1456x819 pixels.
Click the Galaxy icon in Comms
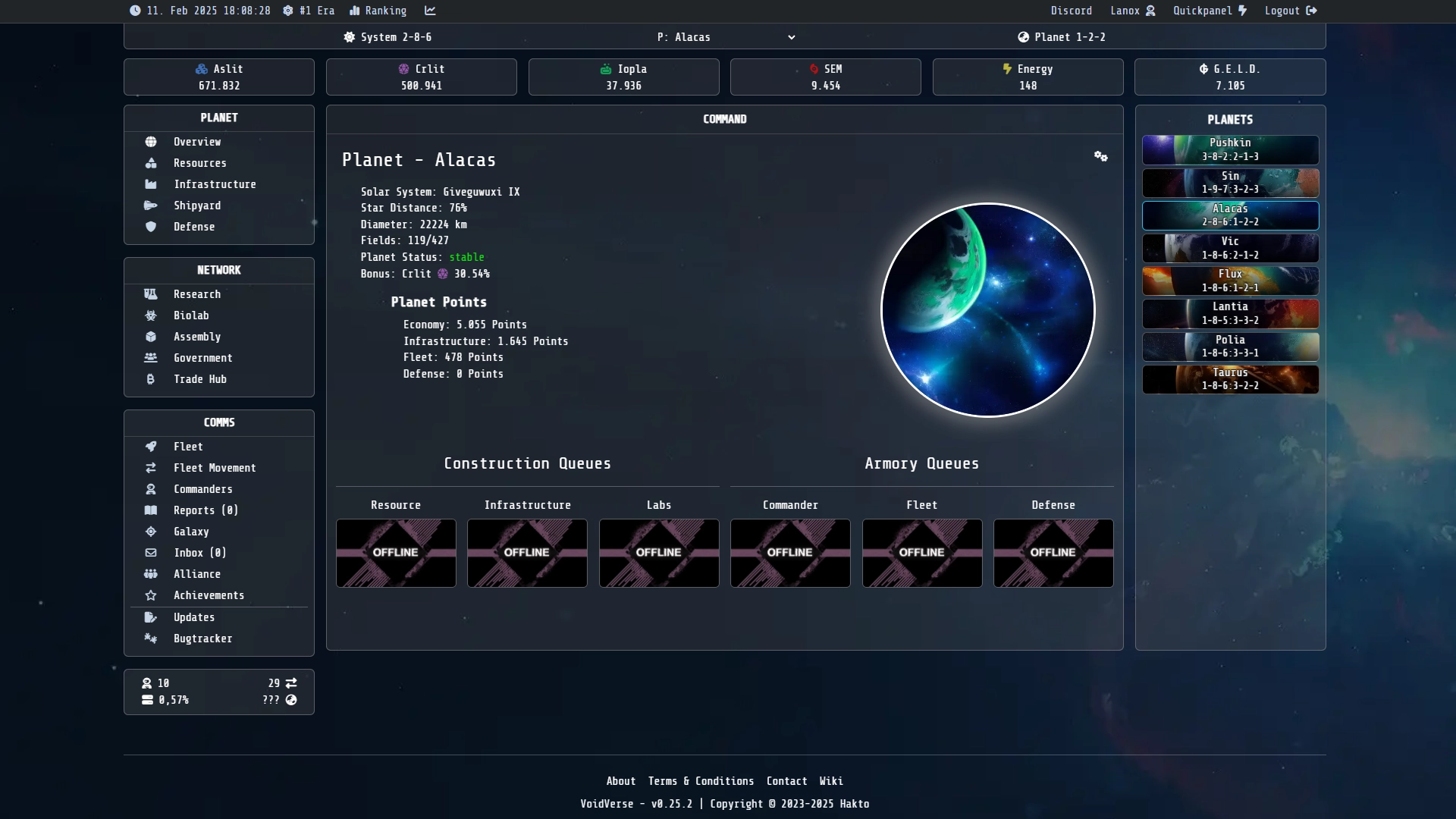click(x=151, y=532)
